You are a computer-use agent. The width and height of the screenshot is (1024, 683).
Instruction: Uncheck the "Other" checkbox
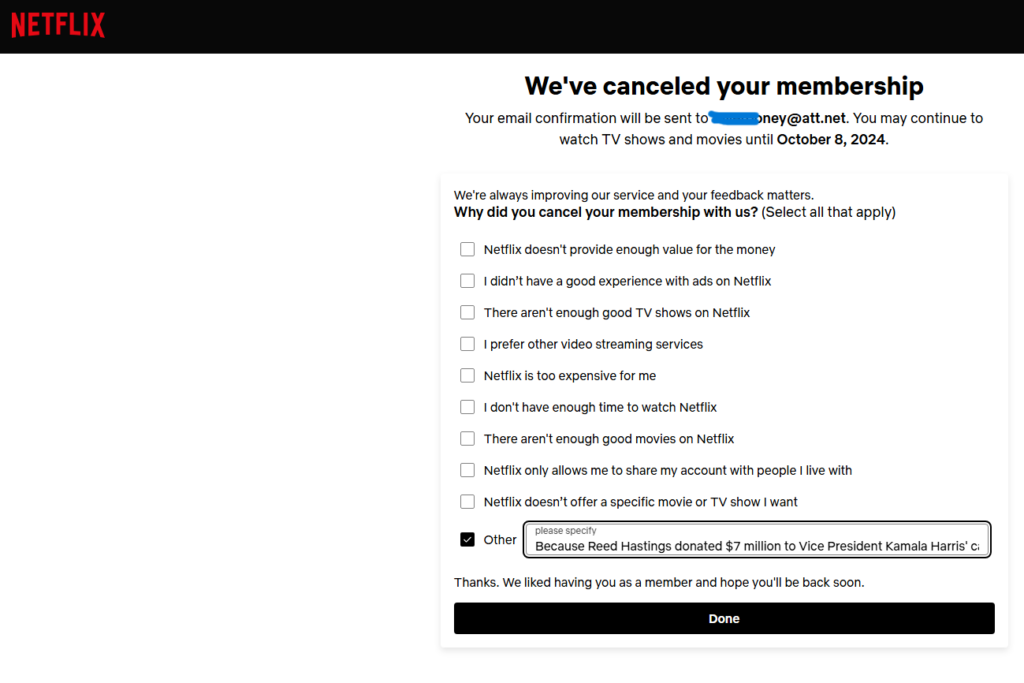click(x=467, y=540)
